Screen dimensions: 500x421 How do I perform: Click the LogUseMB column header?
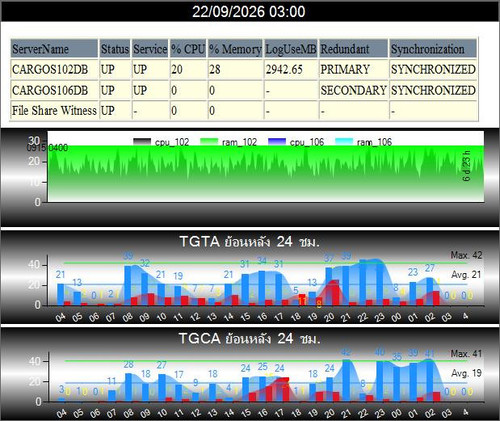point(291,49)
